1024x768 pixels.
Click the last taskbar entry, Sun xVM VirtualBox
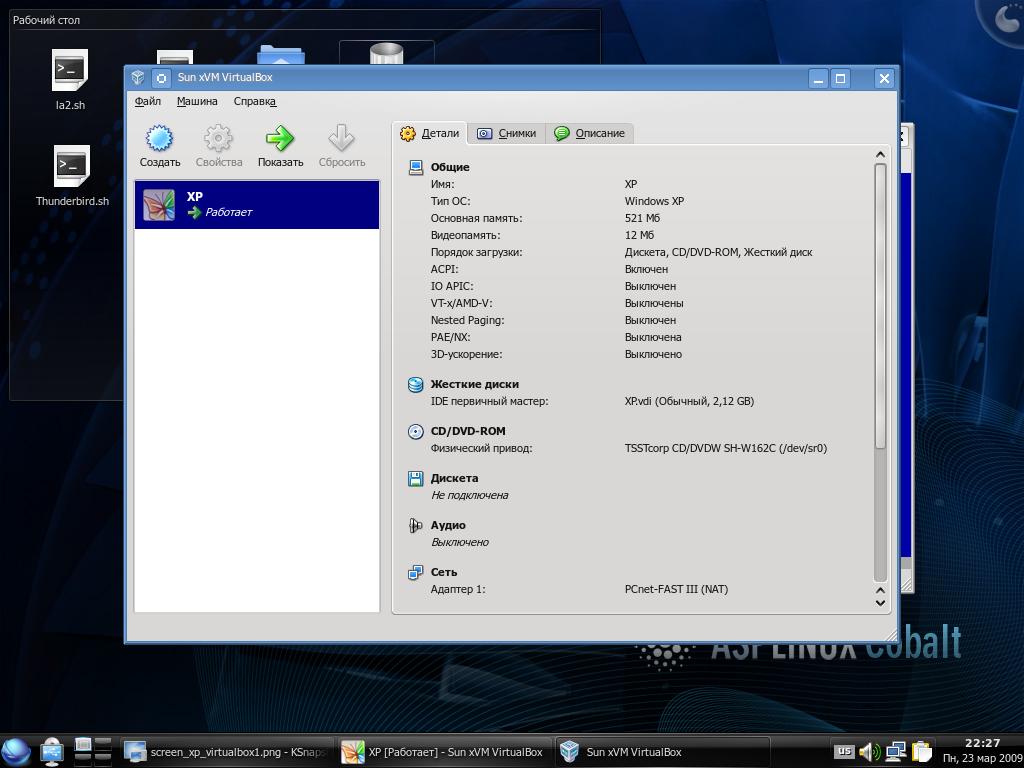(664, 752)
